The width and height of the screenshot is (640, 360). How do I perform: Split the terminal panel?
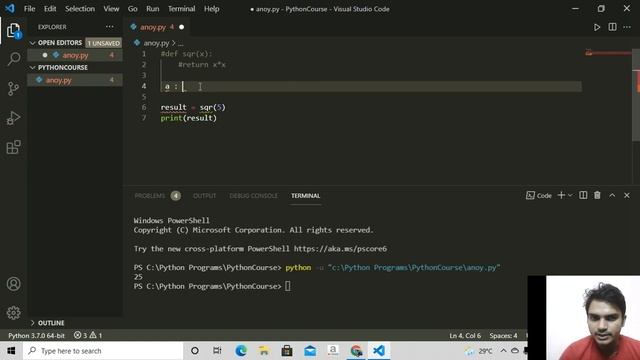583,196
